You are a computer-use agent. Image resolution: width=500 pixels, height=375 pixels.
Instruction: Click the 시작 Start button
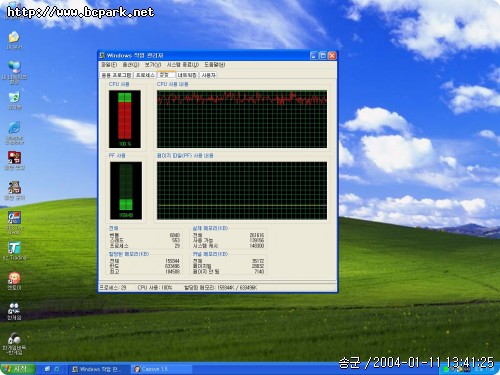click(x=18, y=369)
